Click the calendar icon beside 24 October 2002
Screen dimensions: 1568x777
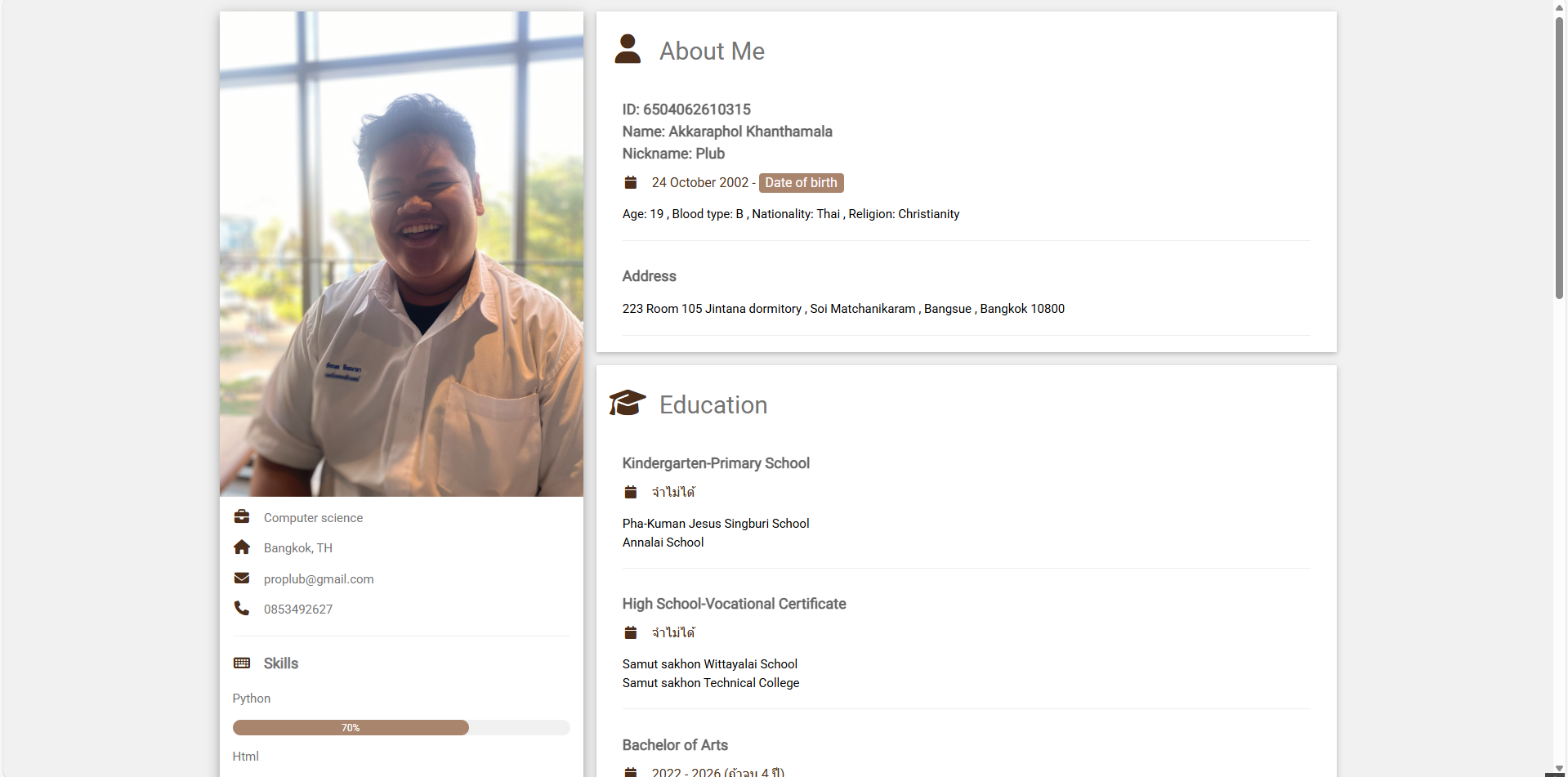631,182
